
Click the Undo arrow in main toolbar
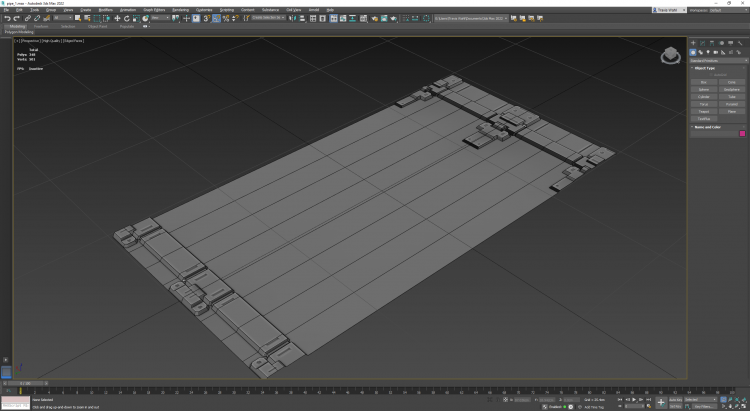tap(6, 18)
